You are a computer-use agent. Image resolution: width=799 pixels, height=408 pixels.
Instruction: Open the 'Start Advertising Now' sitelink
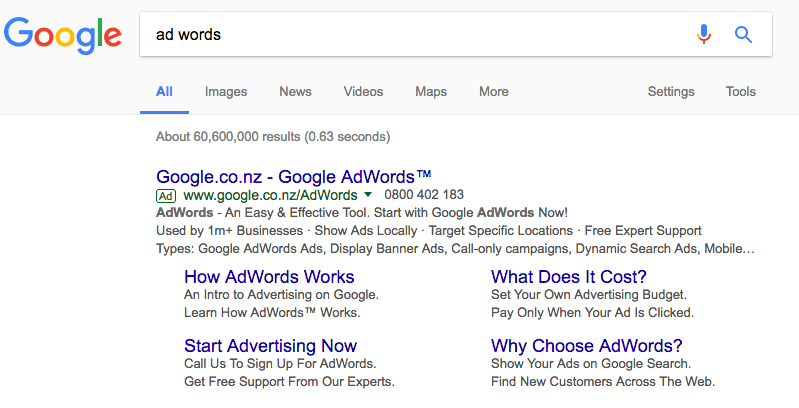[x=271, y=346]
